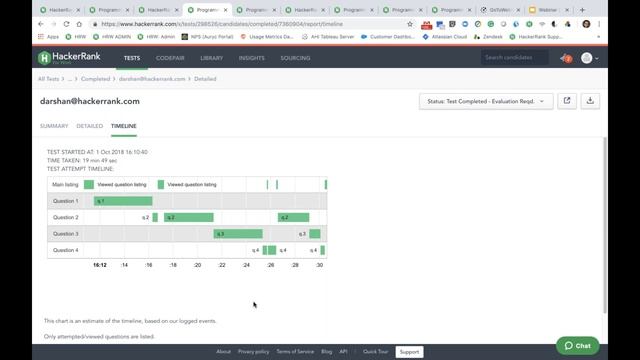Viewport: 640px width, 360px height.
Task: Open the Status: Test Completed dropdown
Action: (x=486, y=101)
